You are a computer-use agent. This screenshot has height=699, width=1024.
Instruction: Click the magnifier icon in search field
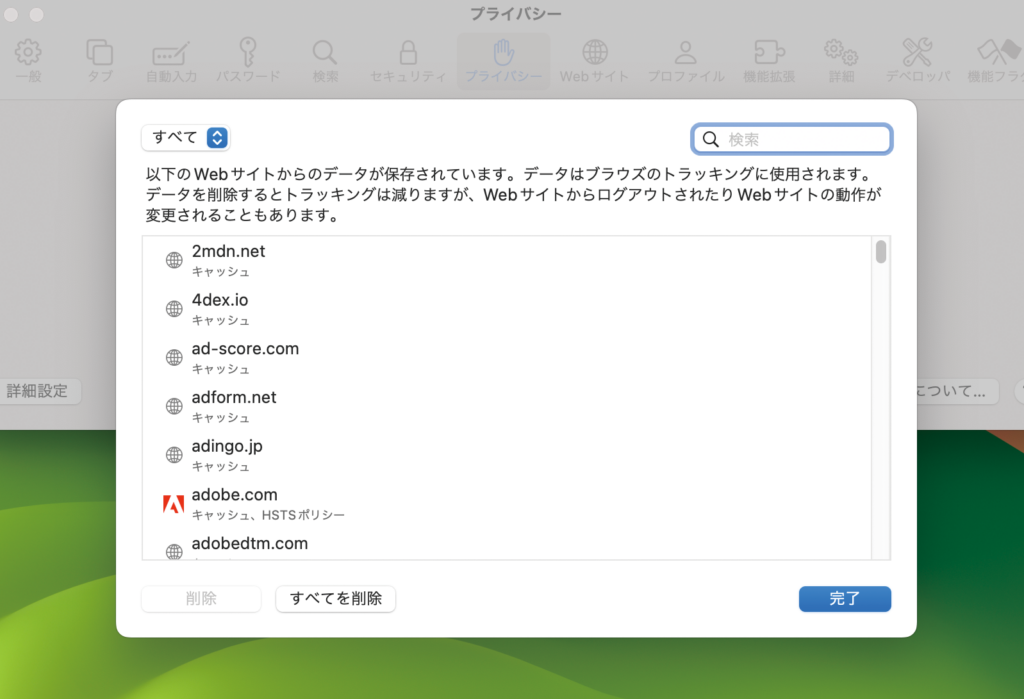click(x=711, y=139)
